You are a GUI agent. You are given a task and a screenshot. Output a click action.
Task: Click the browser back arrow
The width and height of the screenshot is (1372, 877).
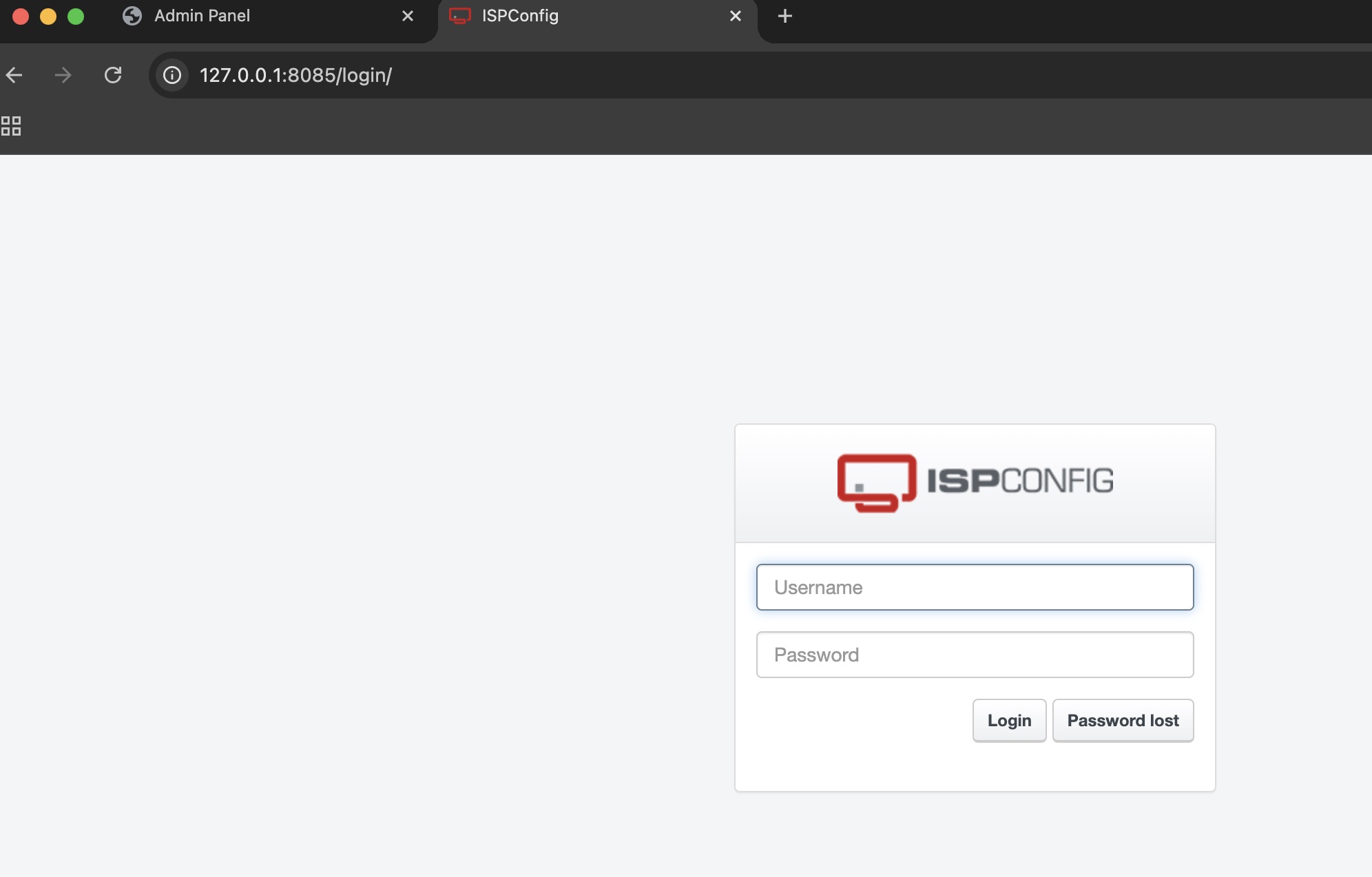(14, 75)
